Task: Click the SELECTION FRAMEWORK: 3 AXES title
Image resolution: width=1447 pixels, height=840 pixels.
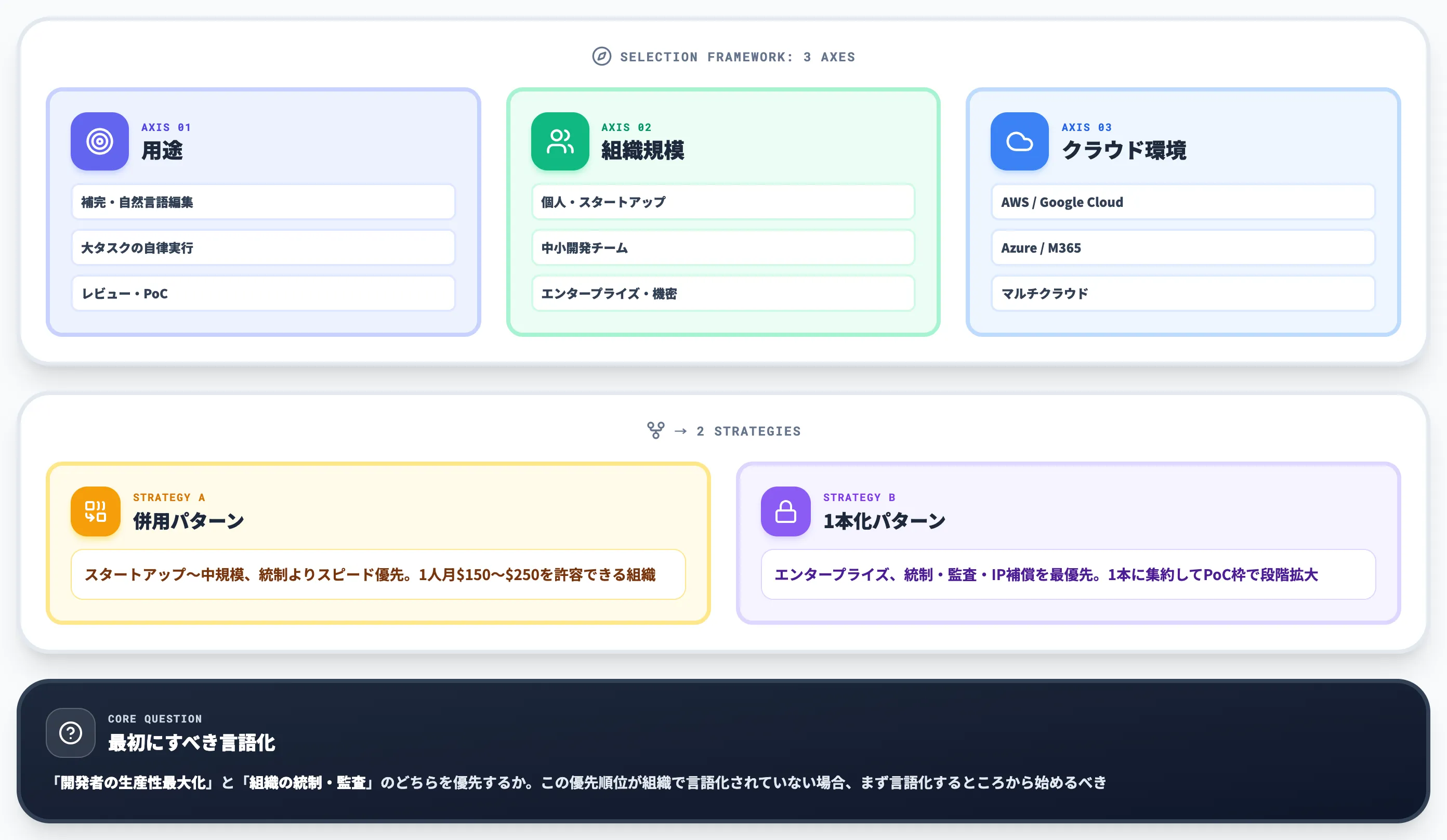Action: click(738, 57)
